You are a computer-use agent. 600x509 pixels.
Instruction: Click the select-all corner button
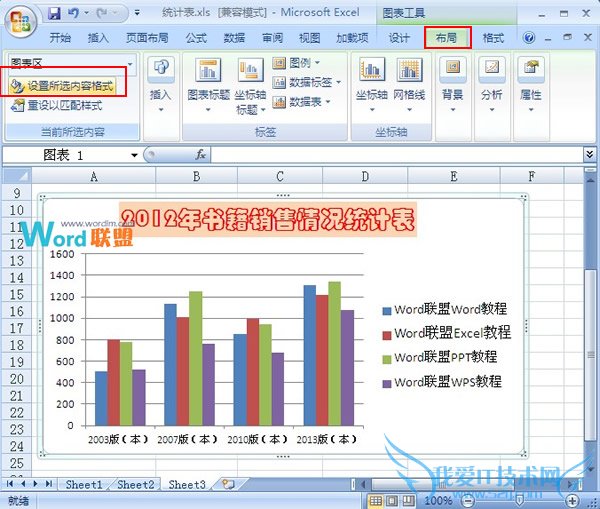(x=17, y=176)
